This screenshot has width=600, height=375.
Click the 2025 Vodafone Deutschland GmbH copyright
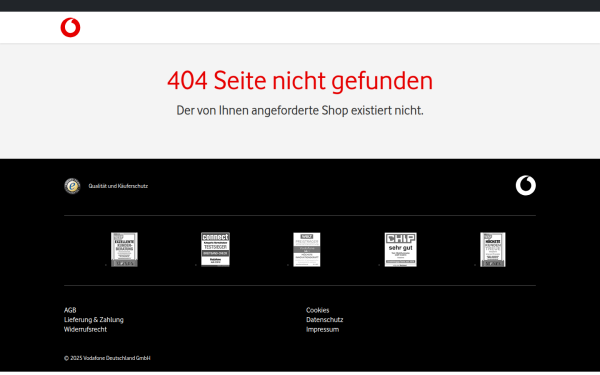[107, 358]
